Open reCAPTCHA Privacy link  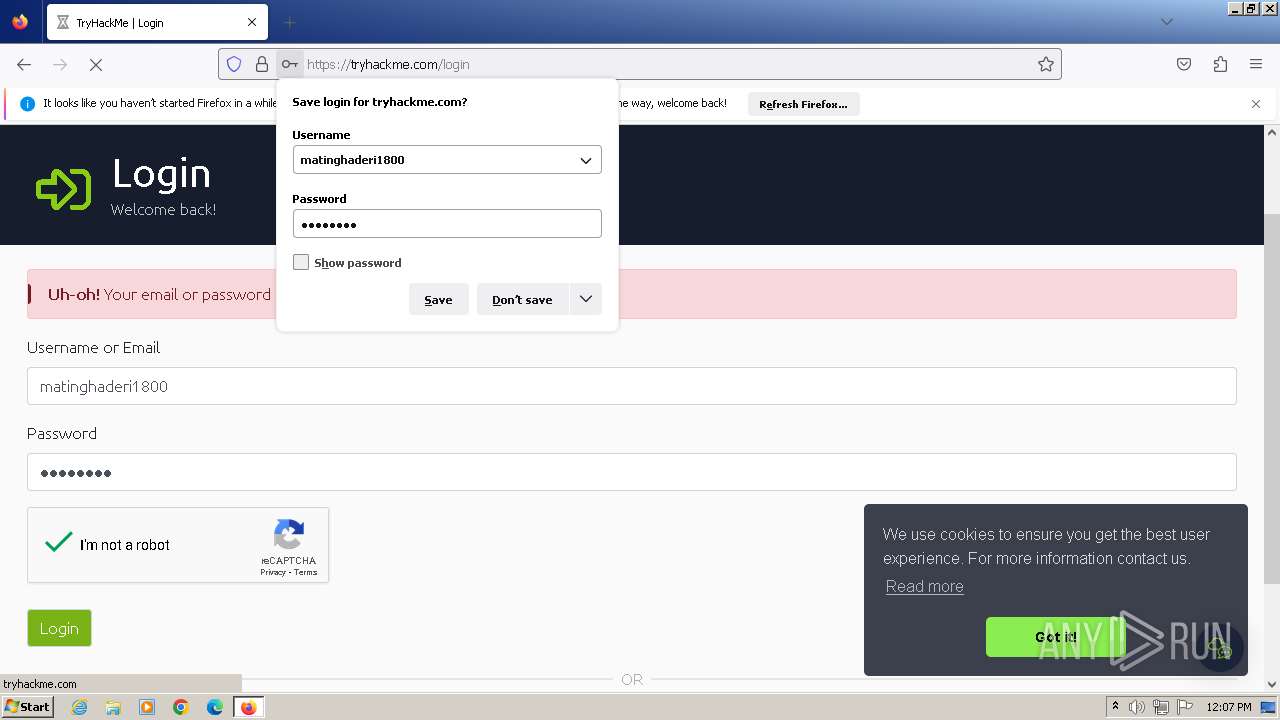point(273,572)
